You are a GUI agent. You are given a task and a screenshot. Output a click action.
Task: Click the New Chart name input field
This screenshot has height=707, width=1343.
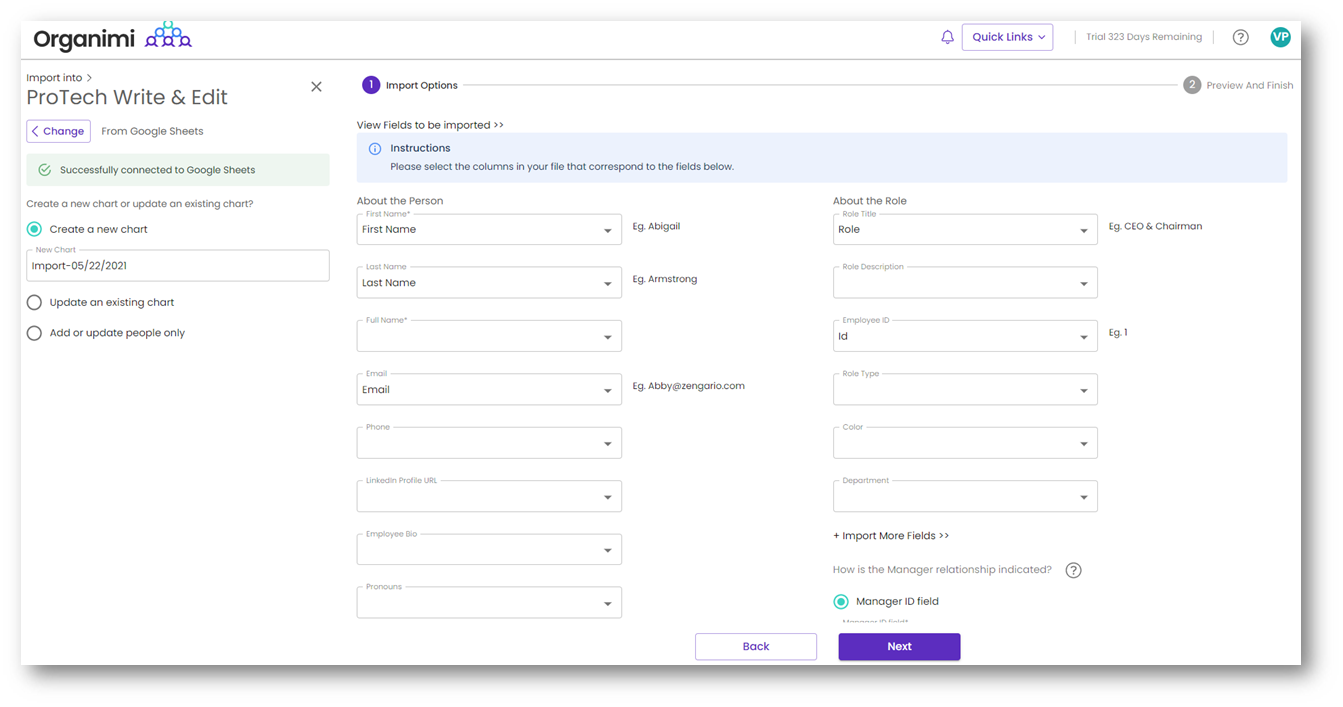click(178, 266)
